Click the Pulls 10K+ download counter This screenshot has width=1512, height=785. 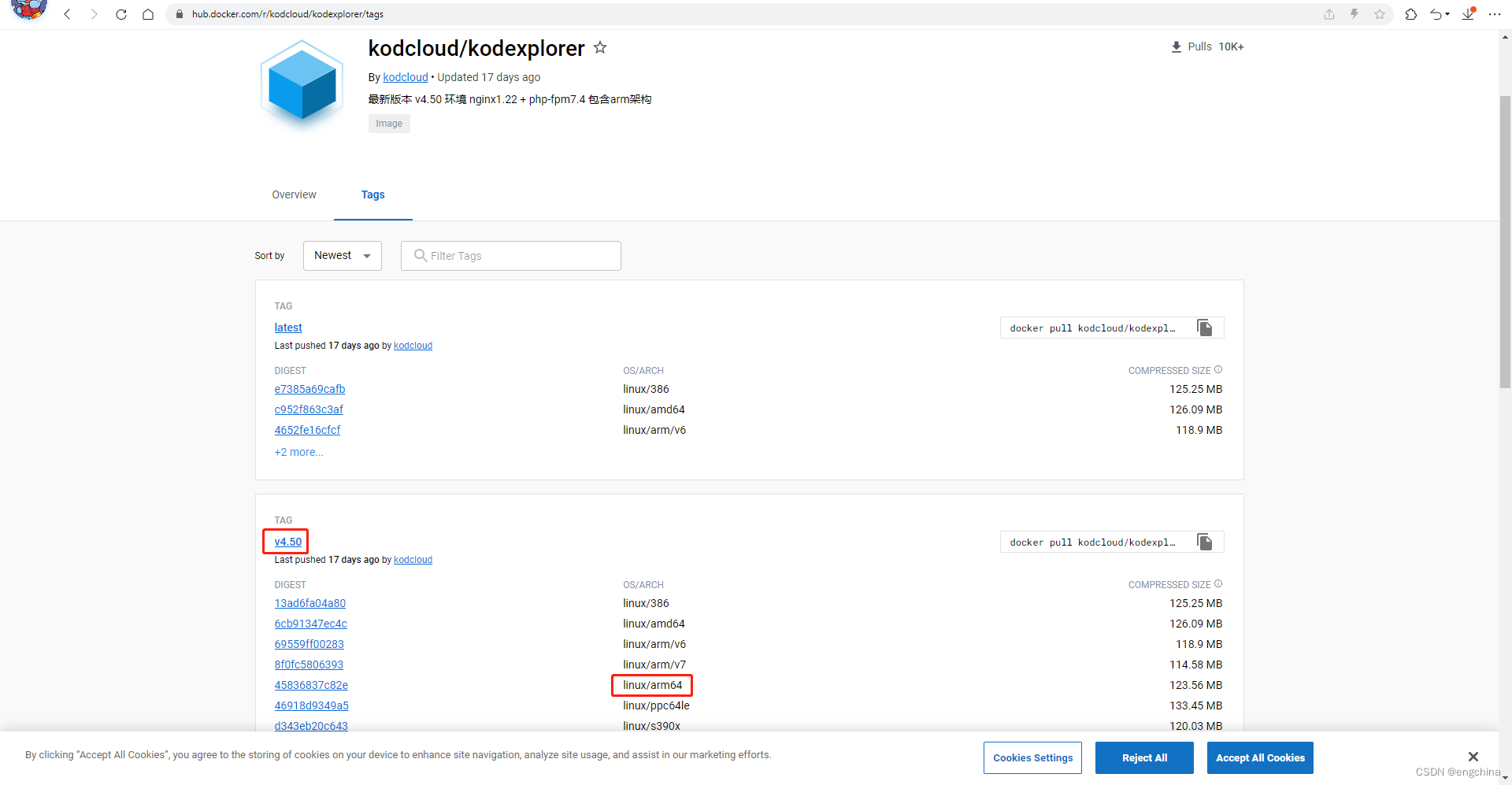(x=1207, y=46)
